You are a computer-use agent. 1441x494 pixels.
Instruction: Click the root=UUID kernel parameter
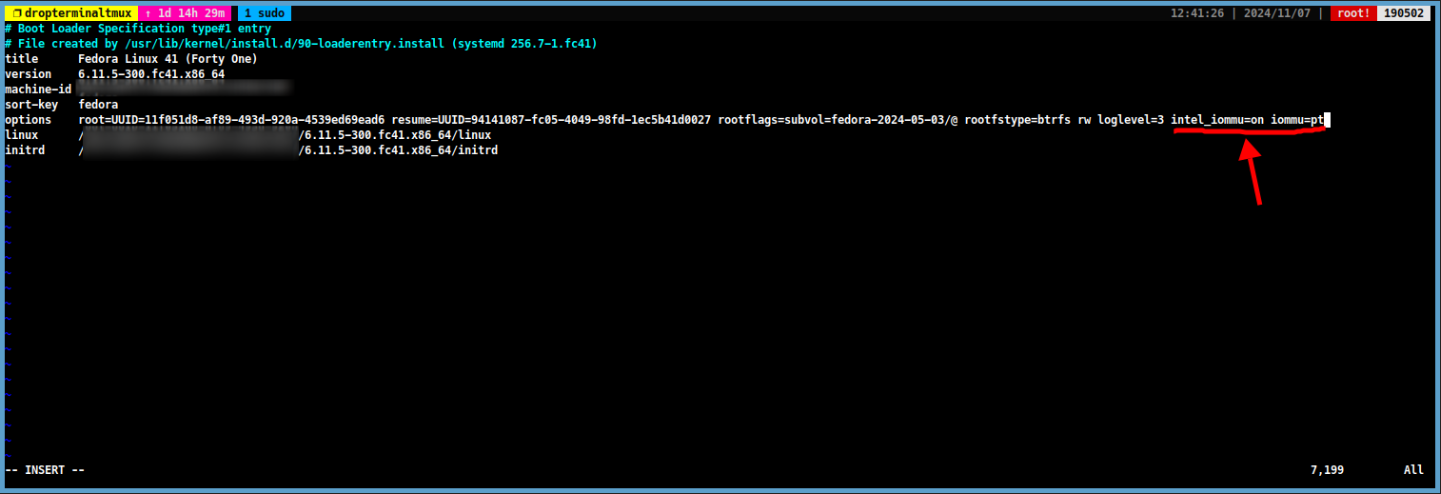[231, 120]
